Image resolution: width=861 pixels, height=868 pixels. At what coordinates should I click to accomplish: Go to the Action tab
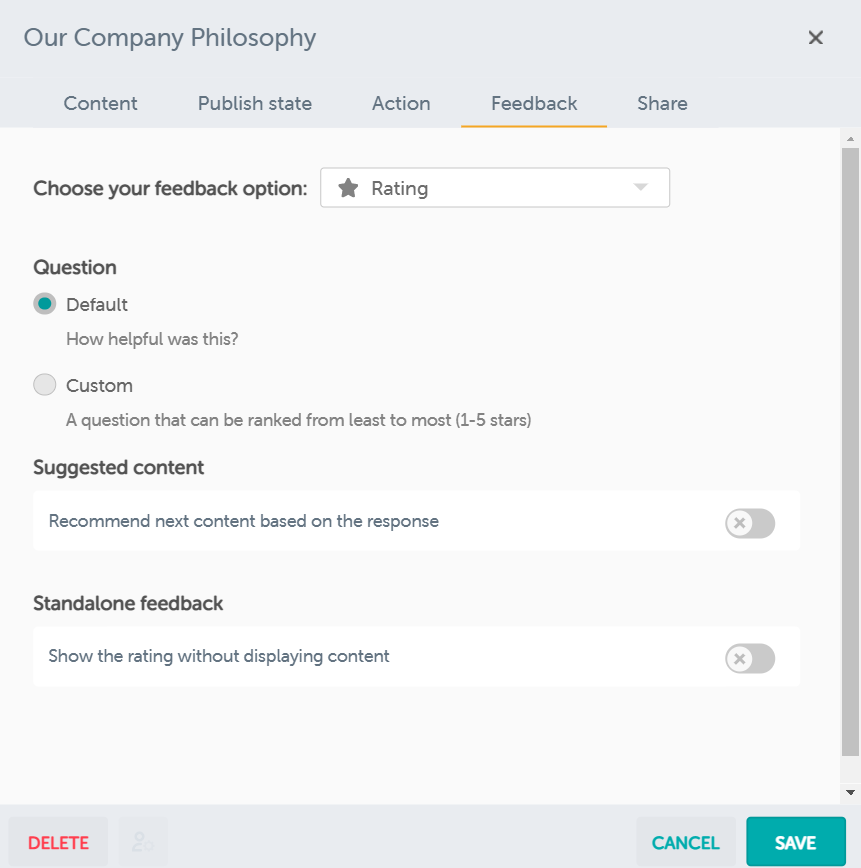[x=401, y=103]
